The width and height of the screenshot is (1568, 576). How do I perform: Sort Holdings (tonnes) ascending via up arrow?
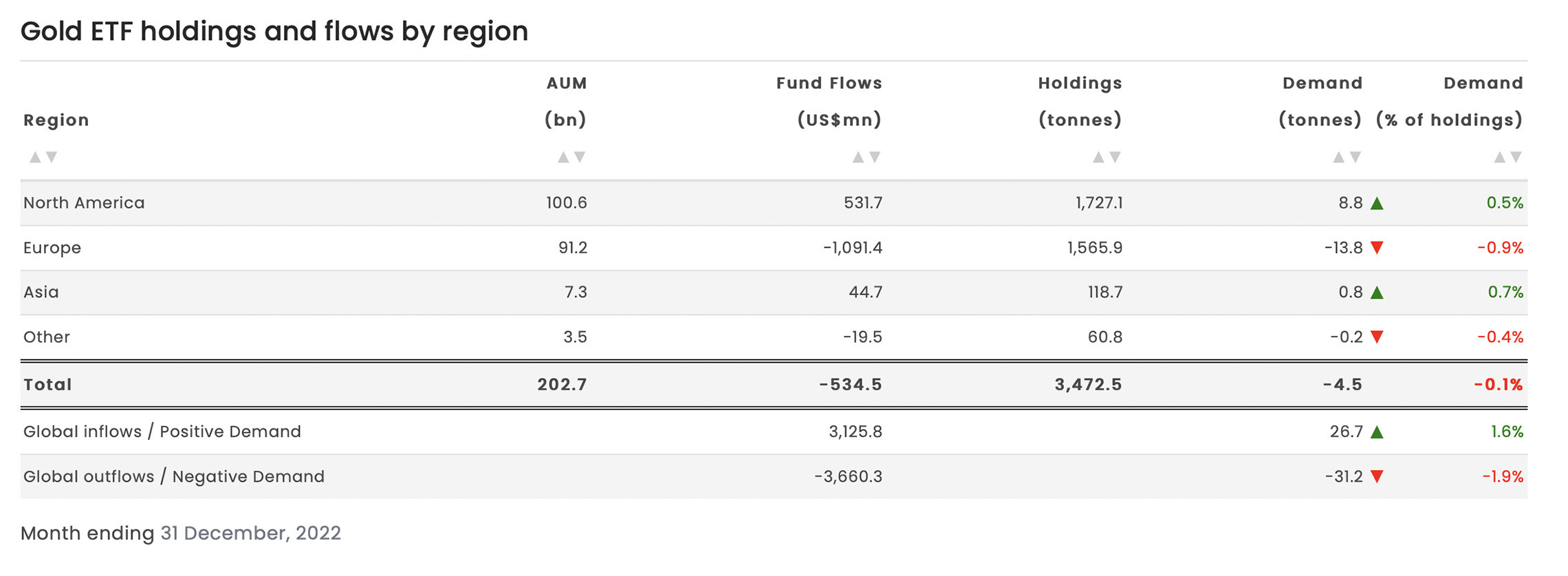1098,158
